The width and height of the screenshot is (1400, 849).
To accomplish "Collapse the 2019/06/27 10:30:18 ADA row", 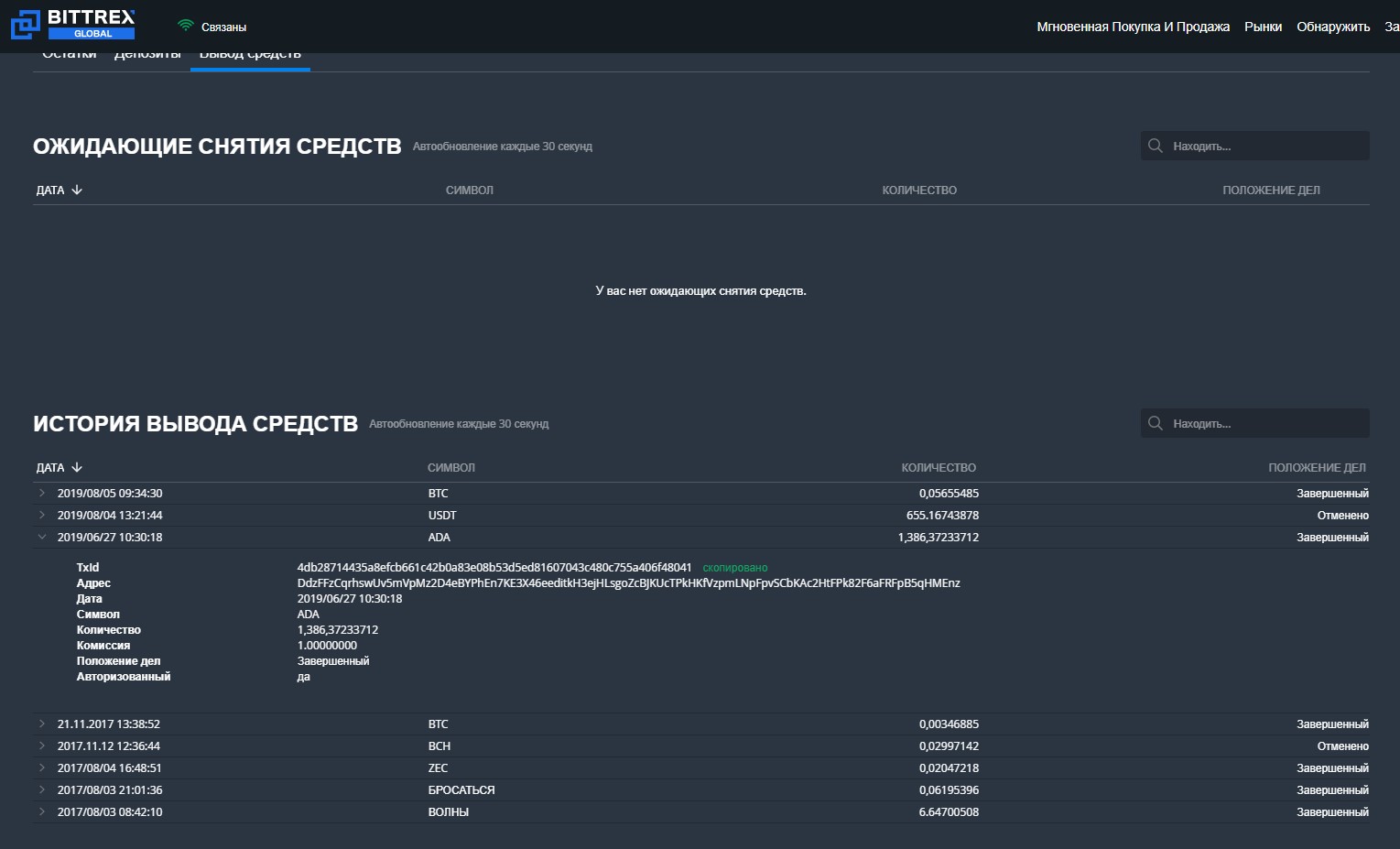I will [x=42, y=537].
